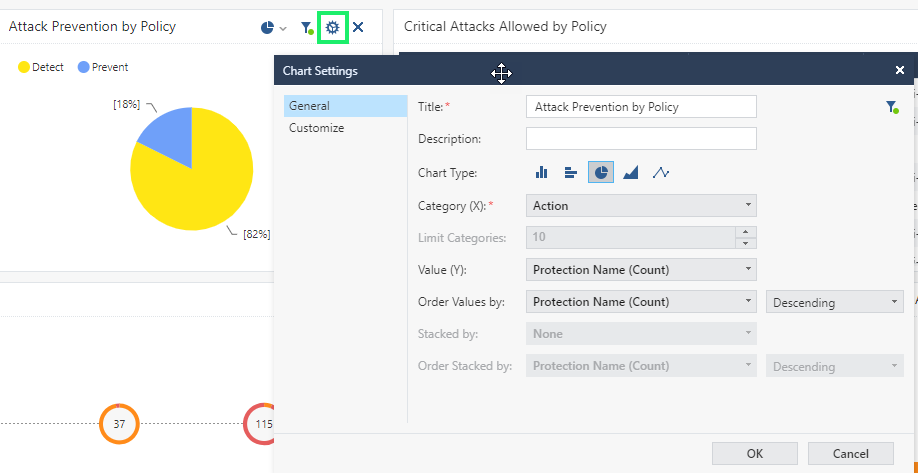Viewport: 918px width, 473px height.
Task: Select the area chart type
Action: pos(631,172)
